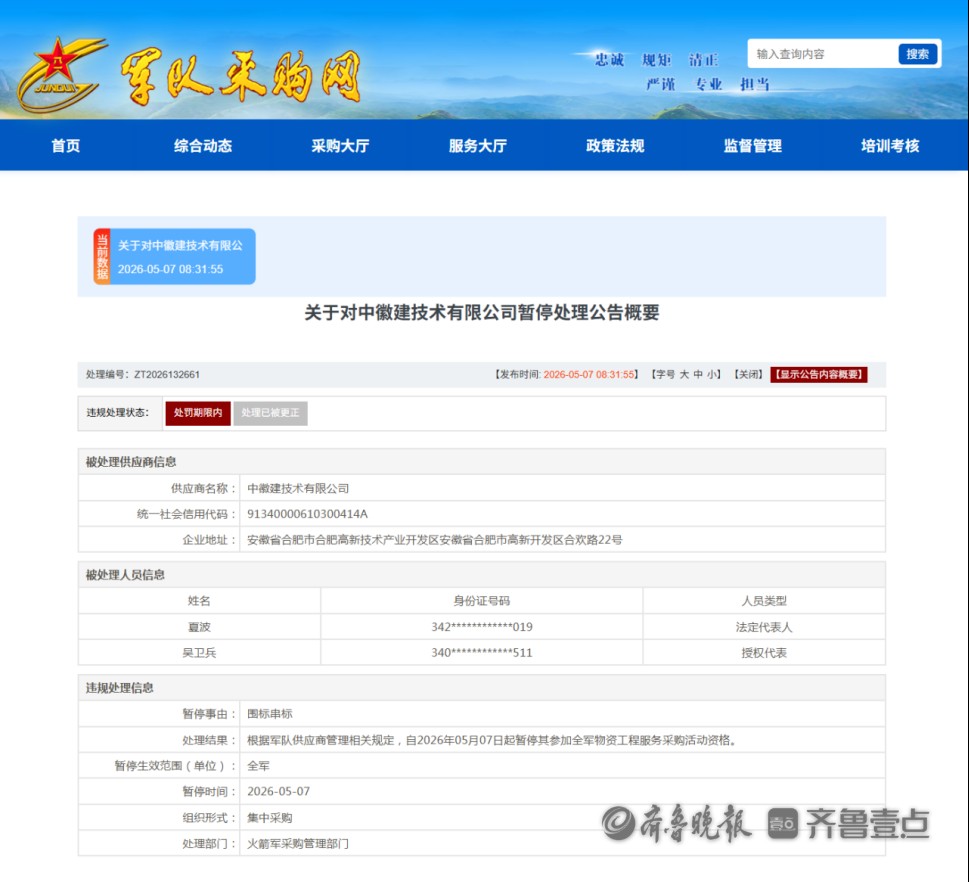Image resolution: width=969 pixels, height=882 pixels.
Task: Click the 关闭 link
Action: click(x=748, y=375)
